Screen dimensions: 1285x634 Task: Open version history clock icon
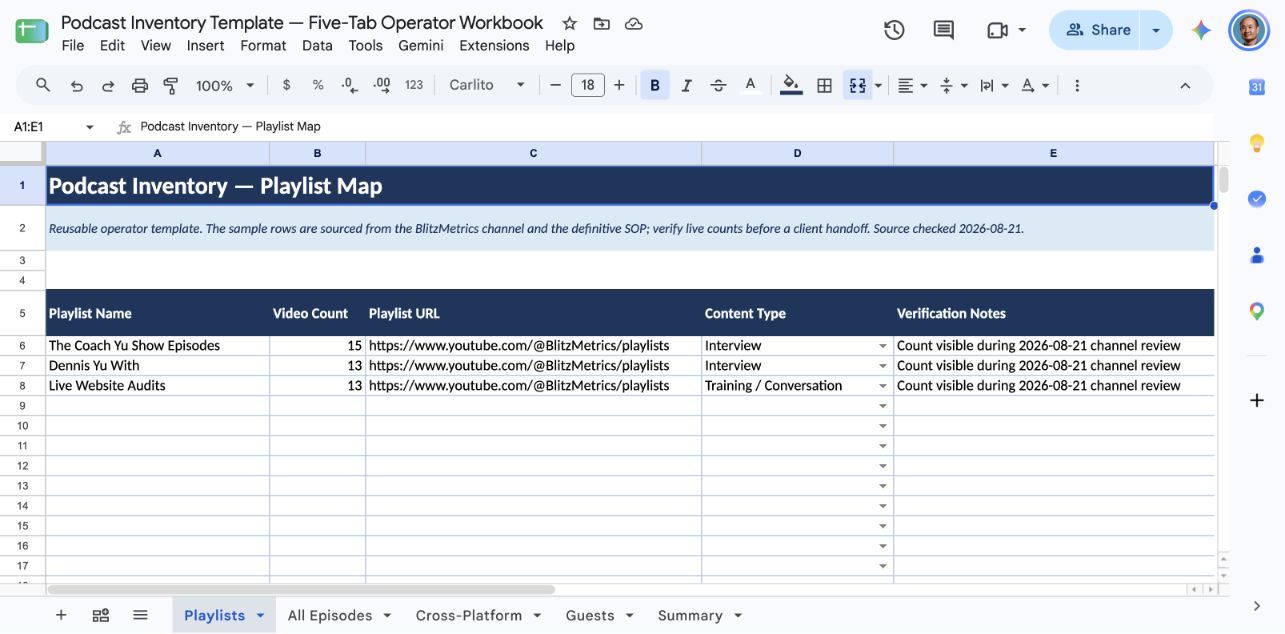click(894, 30)
